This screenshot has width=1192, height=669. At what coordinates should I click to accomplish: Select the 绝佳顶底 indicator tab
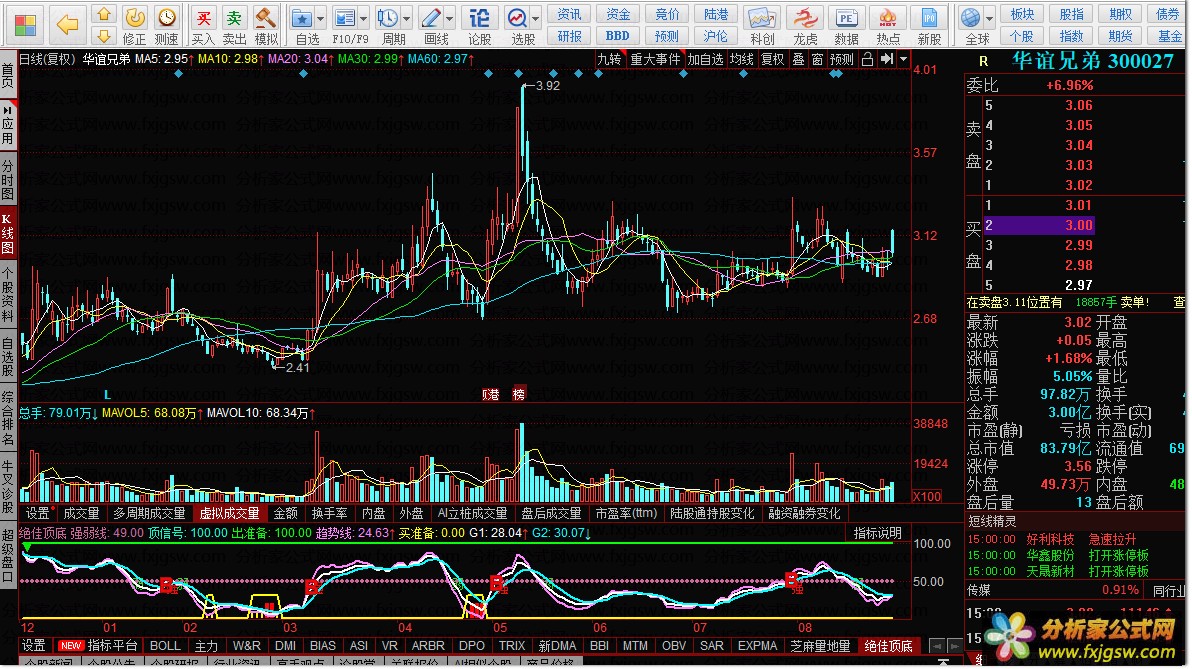pyautogui.click(x=888, y=645)
